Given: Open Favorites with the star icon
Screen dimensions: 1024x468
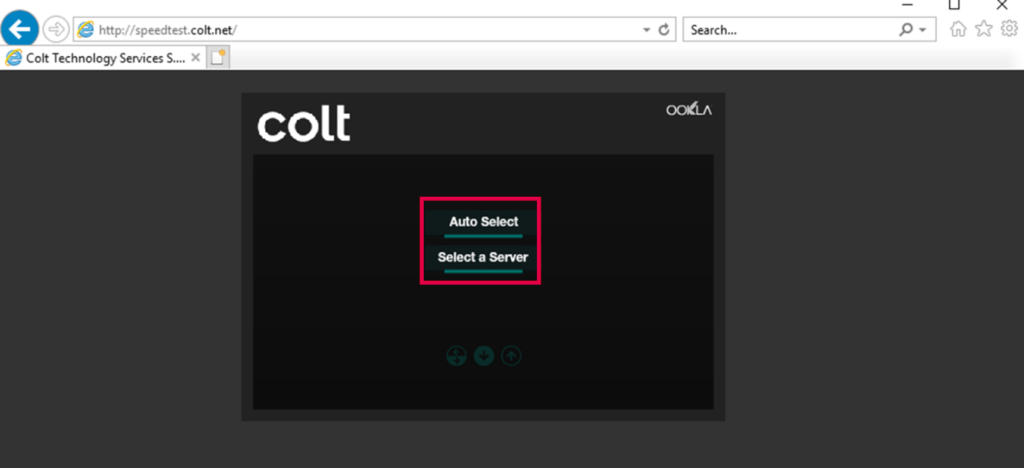Looking at the screenshot, I should 984,29.
